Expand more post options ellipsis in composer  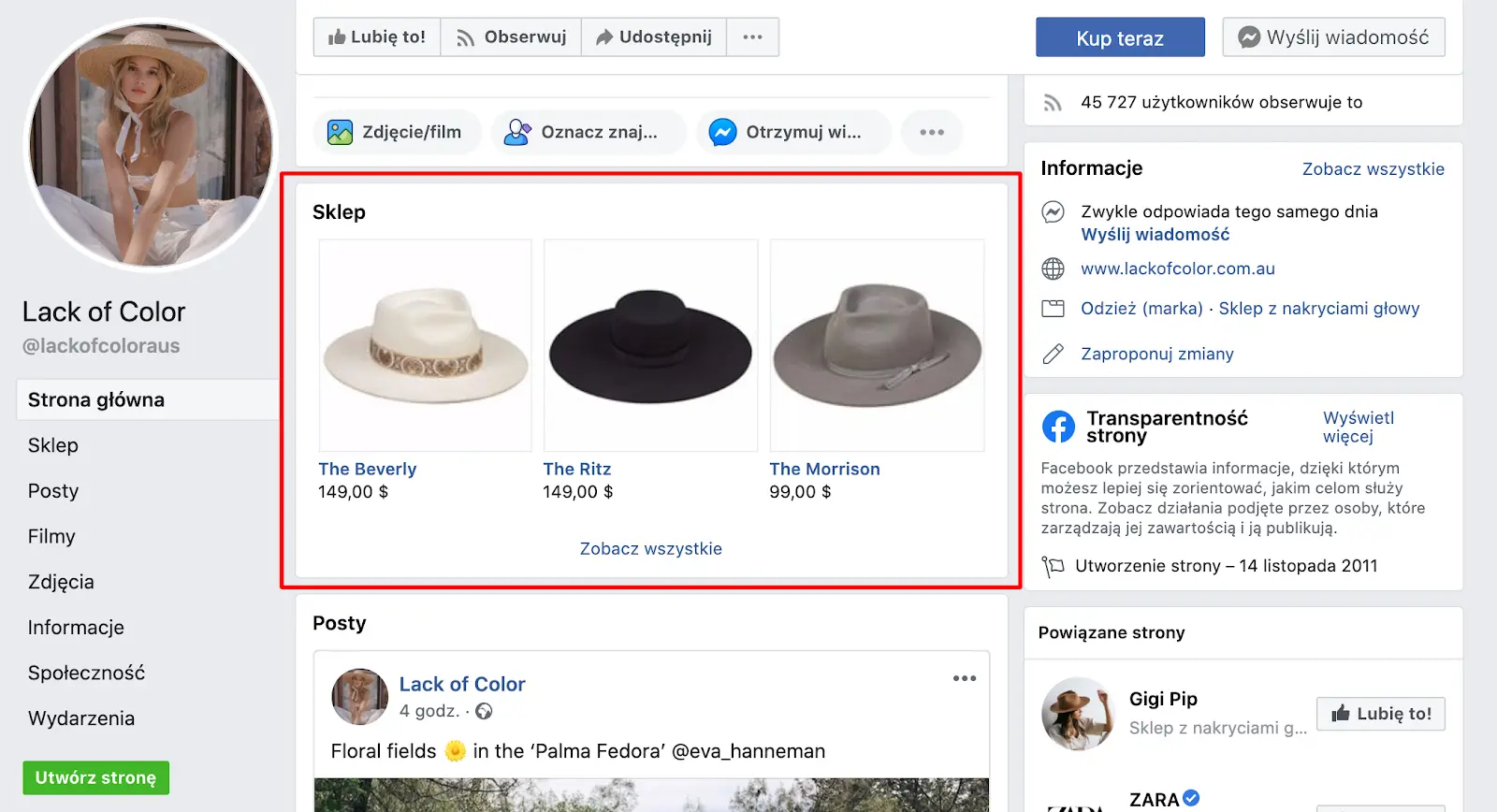[932, 132]
